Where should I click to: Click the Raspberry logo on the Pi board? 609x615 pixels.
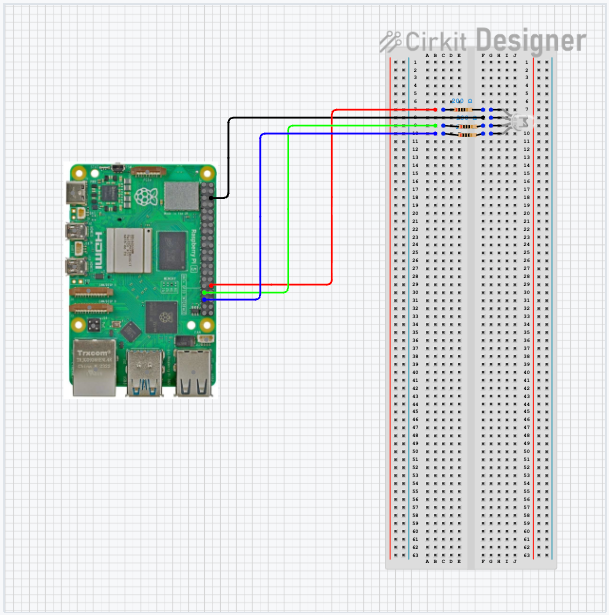(x=146, y=196)
